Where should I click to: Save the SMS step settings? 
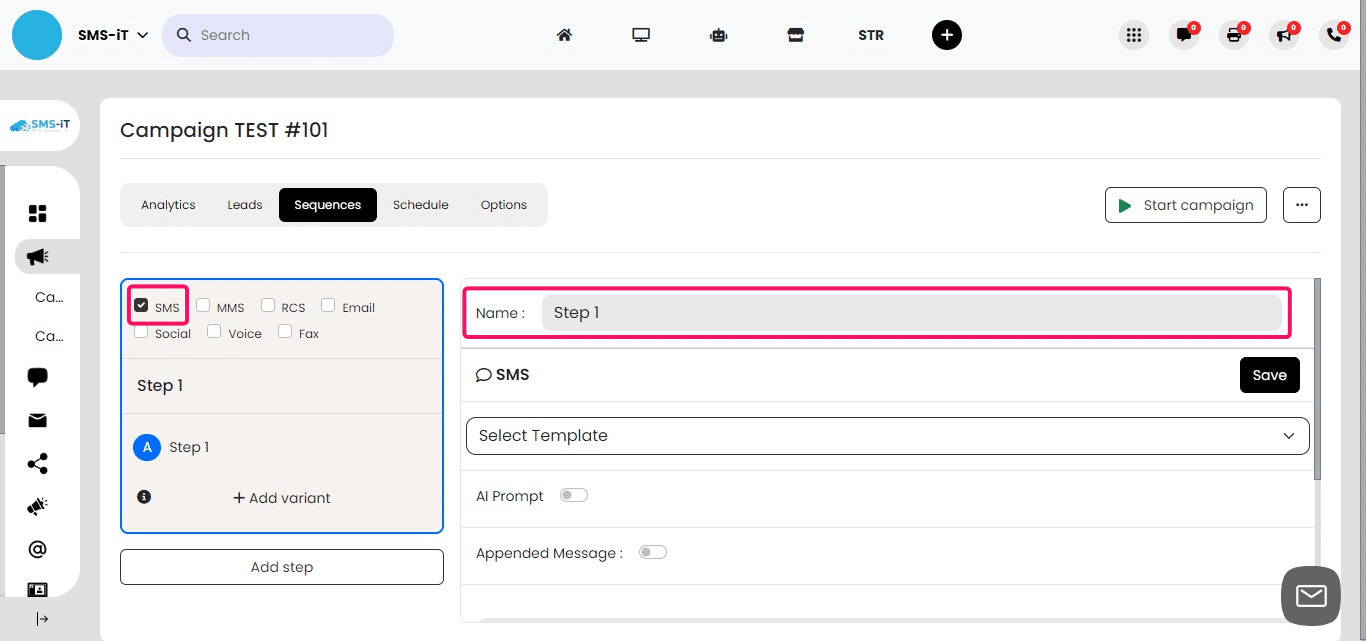[x=1269, y=375]
